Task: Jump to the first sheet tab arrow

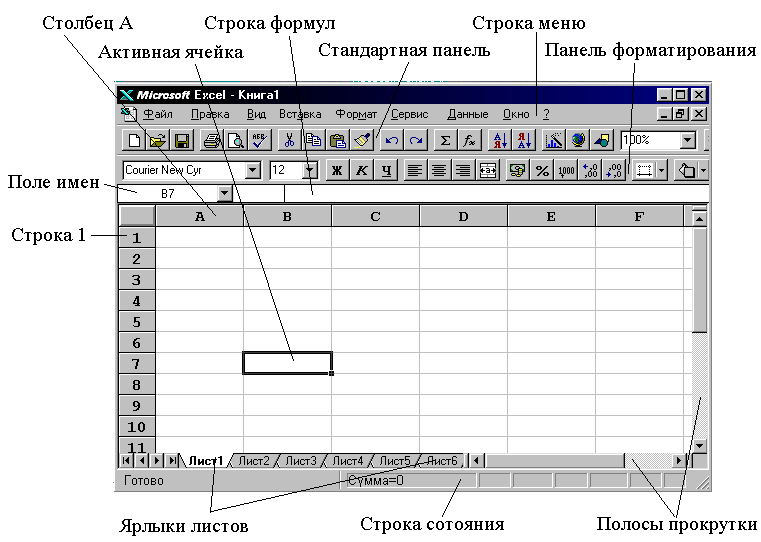Action: tap(126, 460)
